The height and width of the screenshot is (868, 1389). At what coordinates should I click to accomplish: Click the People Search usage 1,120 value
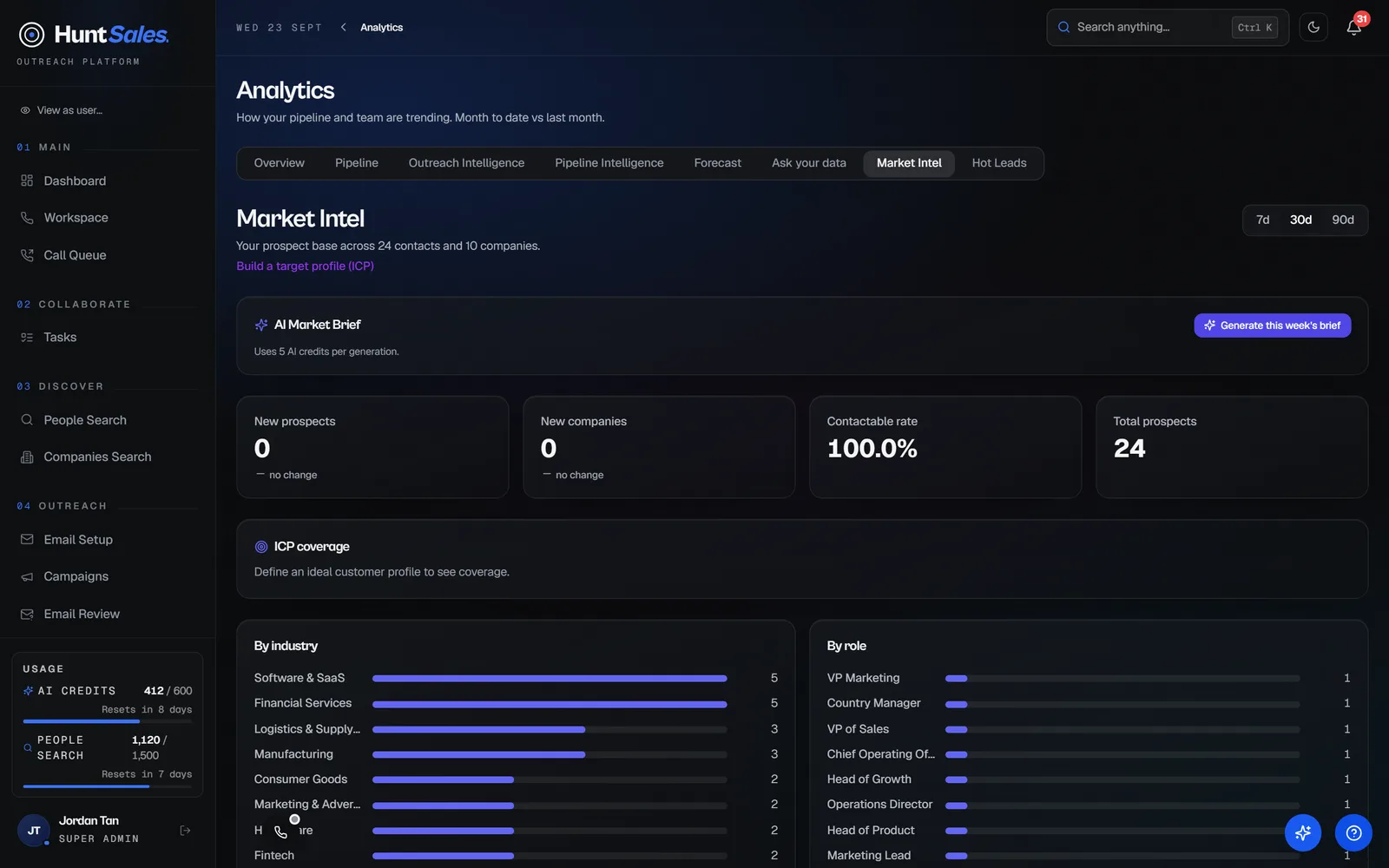click(146, 740)
